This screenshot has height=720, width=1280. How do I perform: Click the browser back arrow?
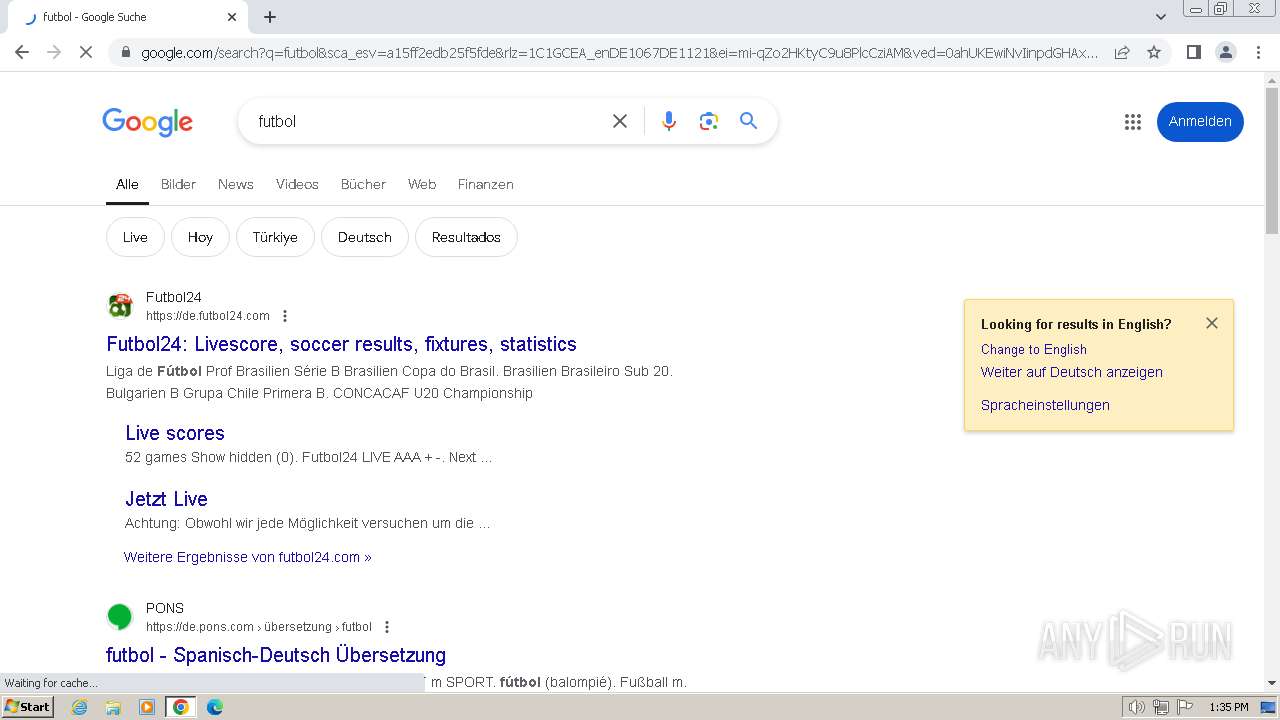click(x=22, y=52)
